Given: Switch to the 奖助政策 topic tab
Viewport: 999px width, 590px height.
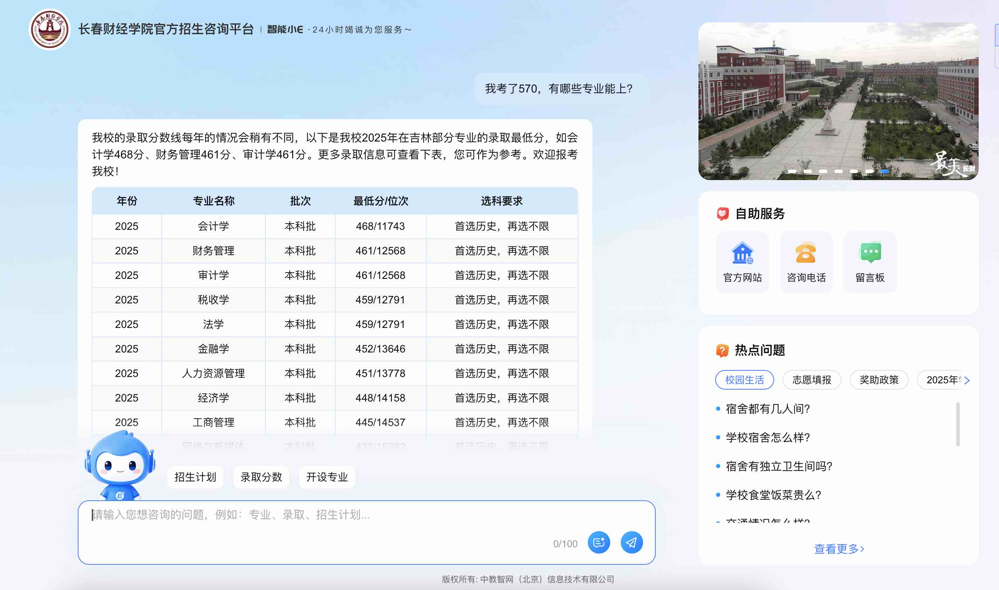Looking at the screenshot, I should click(878, 380).
